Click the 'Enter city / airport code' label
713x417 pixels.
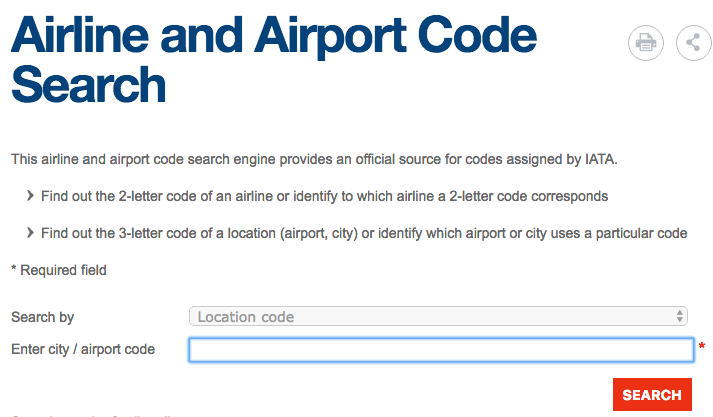click(x=83, y=349)
